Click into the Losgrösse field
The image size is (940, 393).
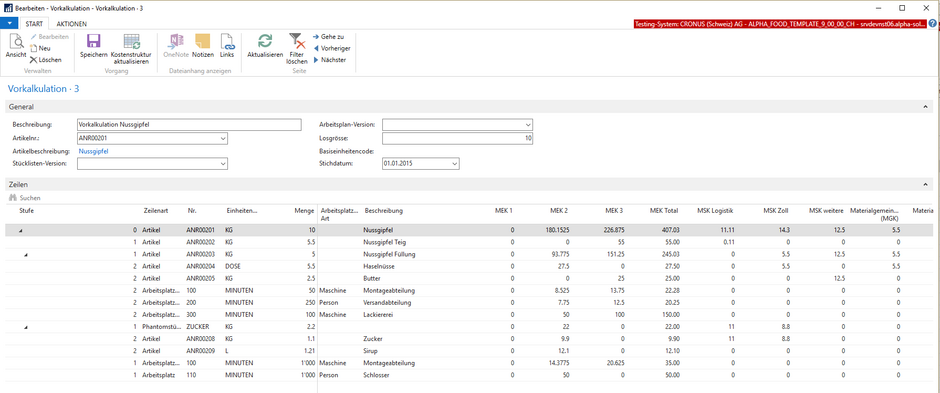pos(457,139)
